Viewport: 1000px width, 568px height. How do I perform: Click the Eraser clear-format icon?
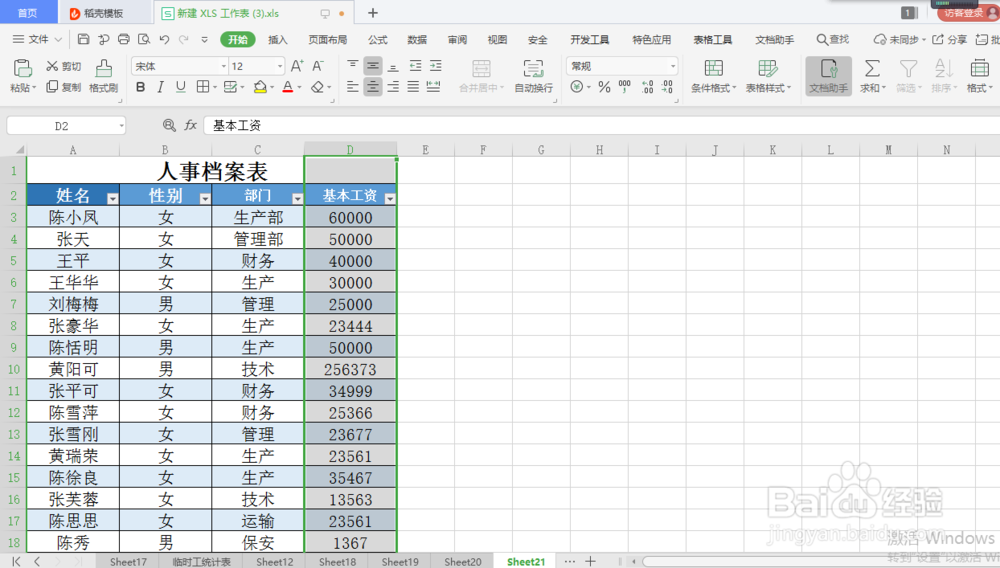pyautogui.click(x=317, y=87)
